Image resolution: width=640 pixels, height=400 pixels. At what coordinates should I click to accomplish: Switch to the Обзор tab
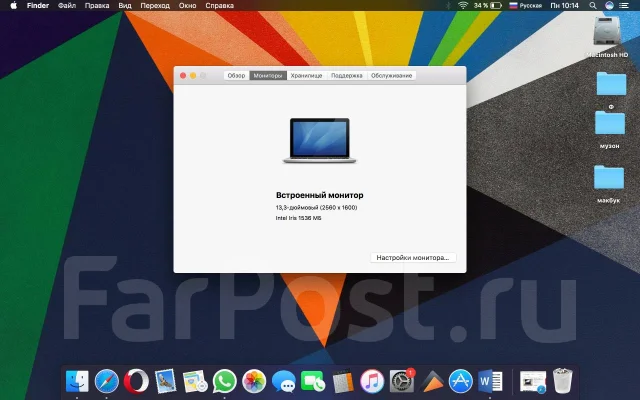click(236, 76)
